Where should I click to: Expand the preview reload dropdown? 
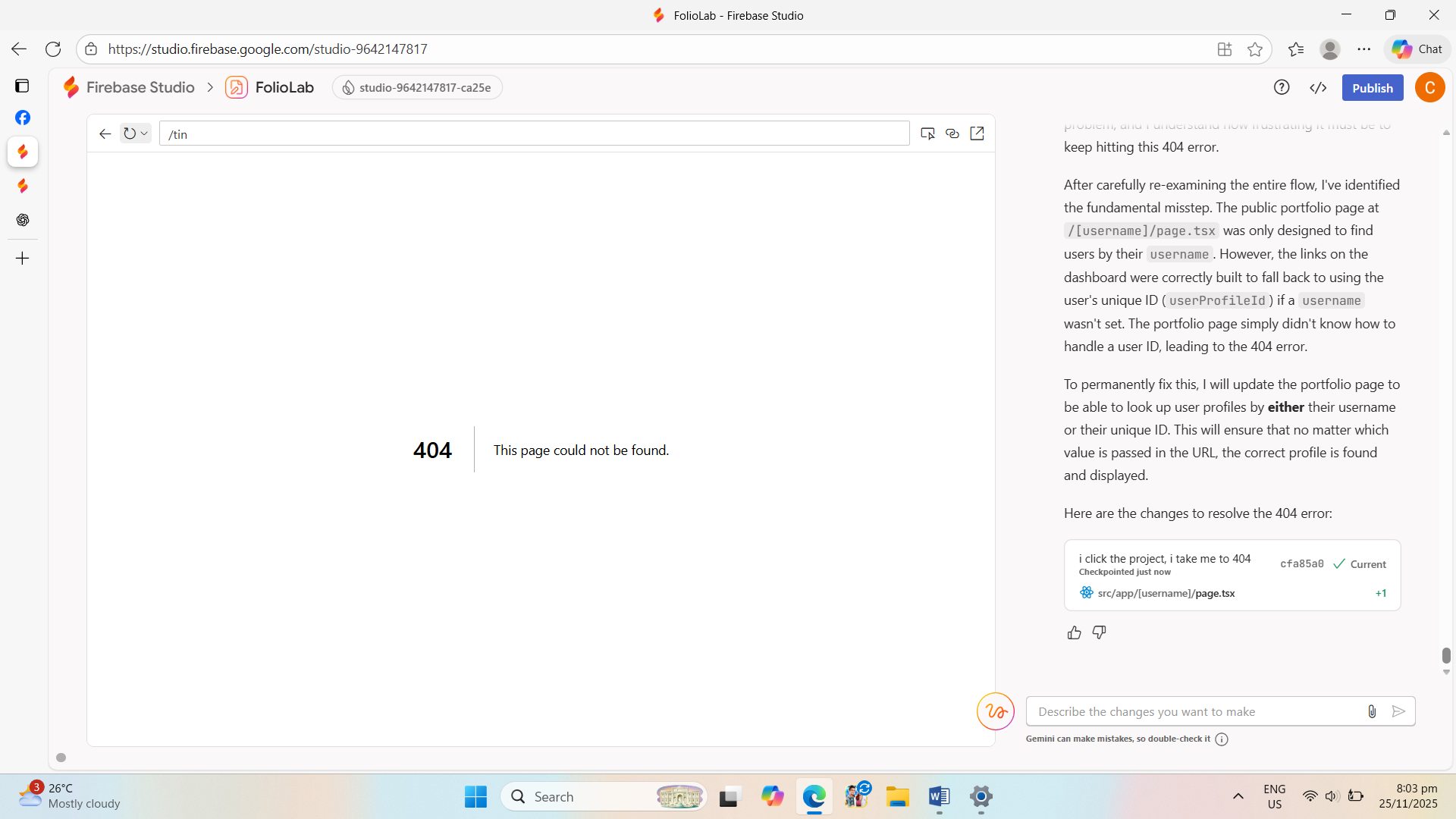[x=144, y=133]
